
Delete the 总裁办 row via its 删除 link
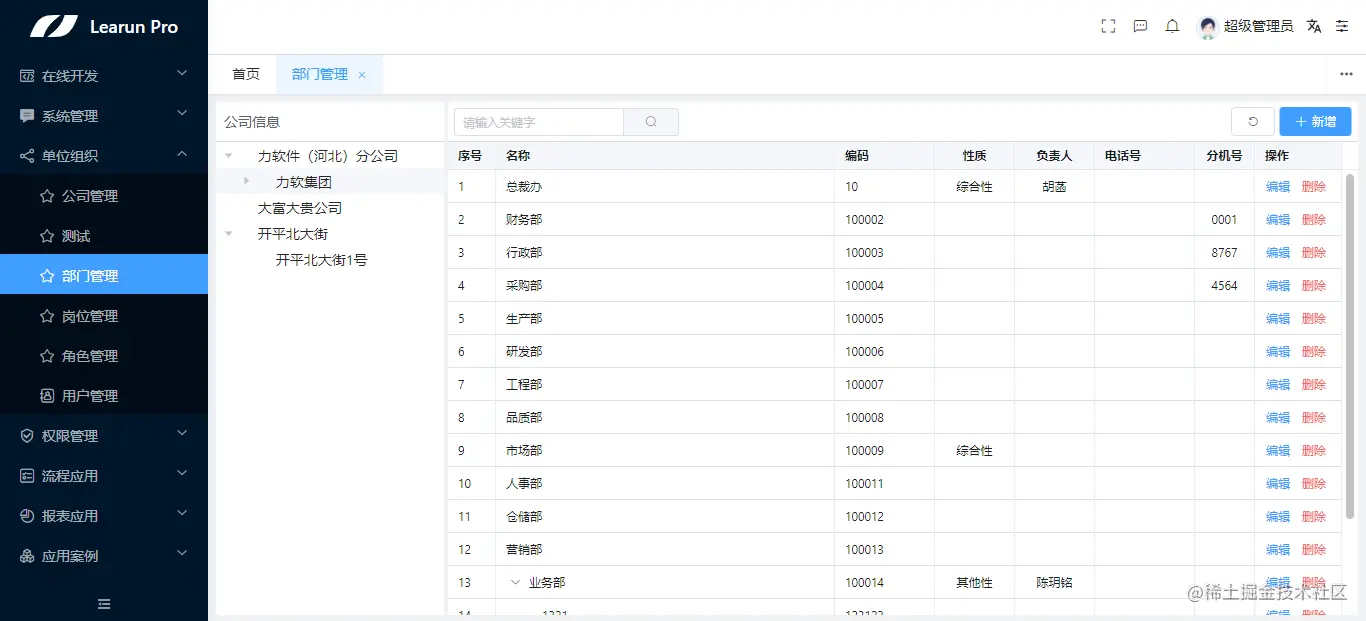click(x=1314, y=186)
